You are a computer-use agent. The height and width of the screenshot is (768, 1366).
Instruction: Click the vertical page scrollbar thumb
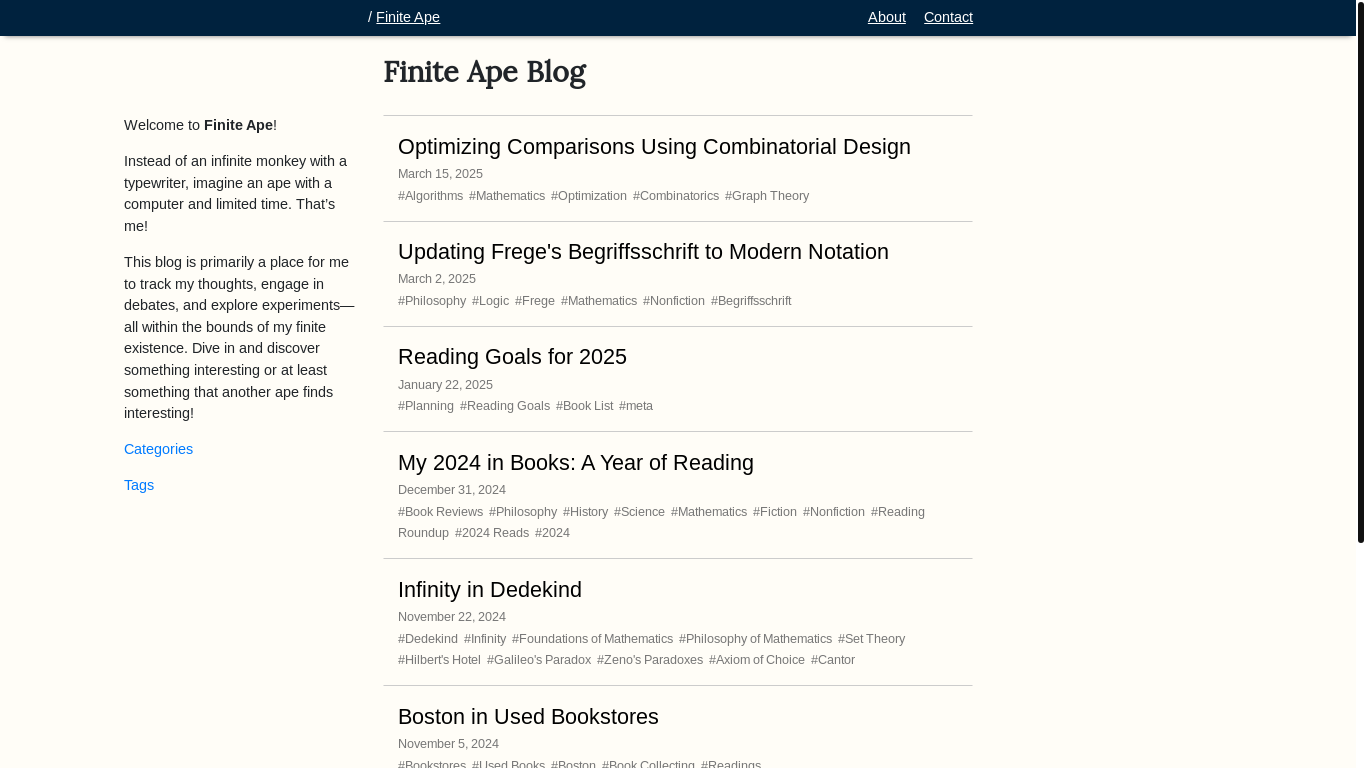tap(1360, 272)
